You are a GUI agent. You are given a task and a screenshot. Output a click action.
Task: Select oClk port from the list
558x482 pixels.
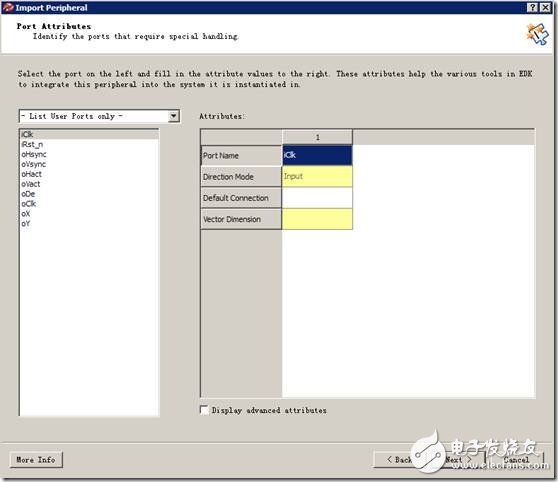pos(89,204)
